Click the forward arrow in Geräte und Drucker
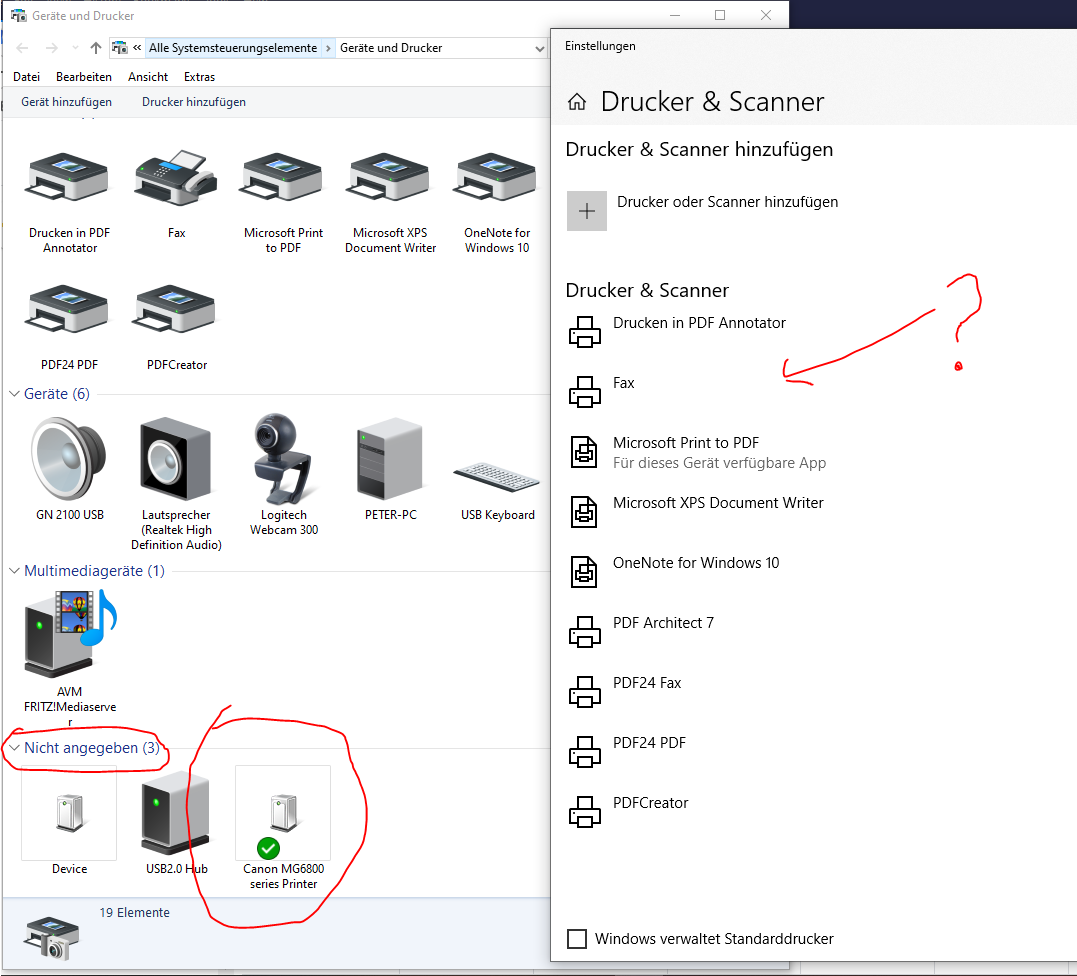 coord(52,48)
